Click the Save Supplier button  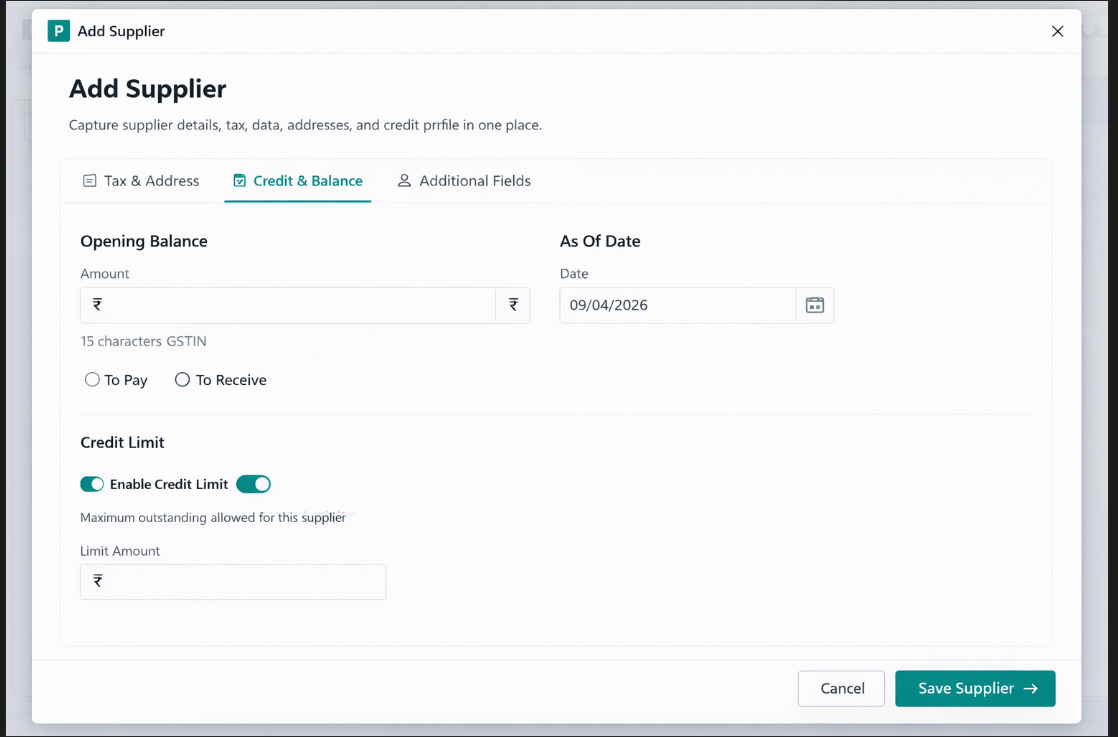(974, 688)
